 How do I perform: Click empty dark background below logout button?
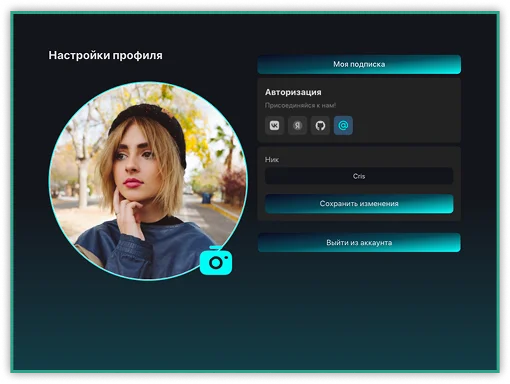click(359, 307)
